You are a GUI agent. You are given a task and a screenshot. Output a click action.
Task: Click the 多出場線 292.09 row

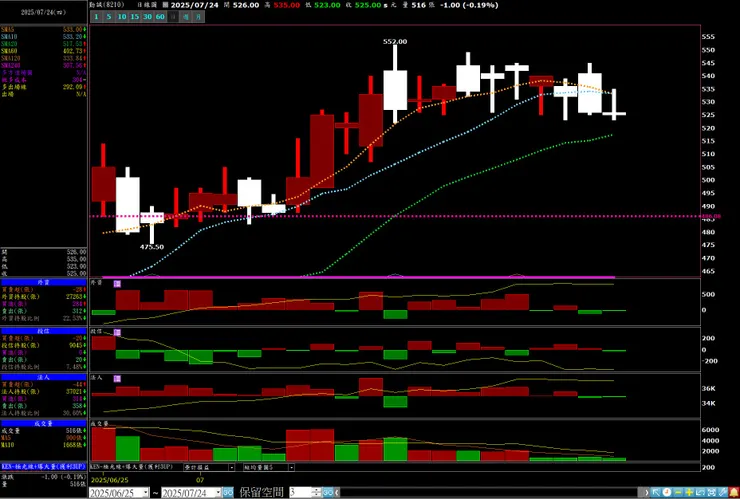43,87
